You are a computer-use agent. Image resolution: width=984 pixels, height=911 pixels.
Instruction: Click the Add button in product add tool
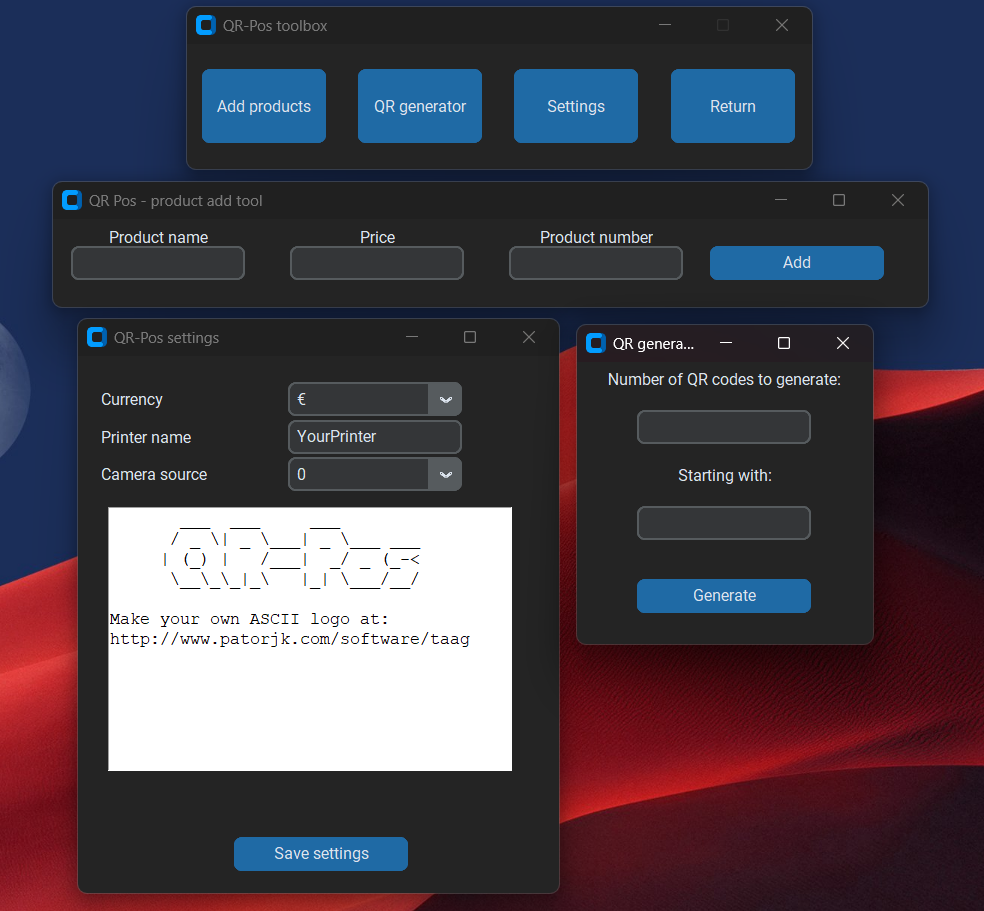point(796,262)
